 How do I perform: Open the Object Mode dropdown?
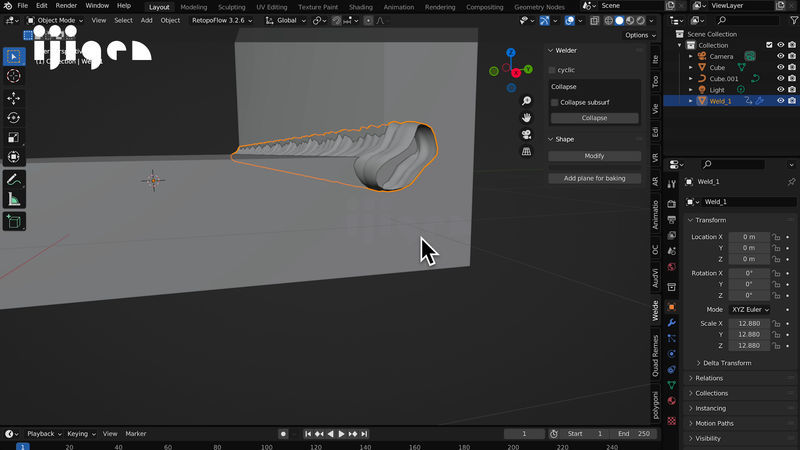tap(55, 20)
